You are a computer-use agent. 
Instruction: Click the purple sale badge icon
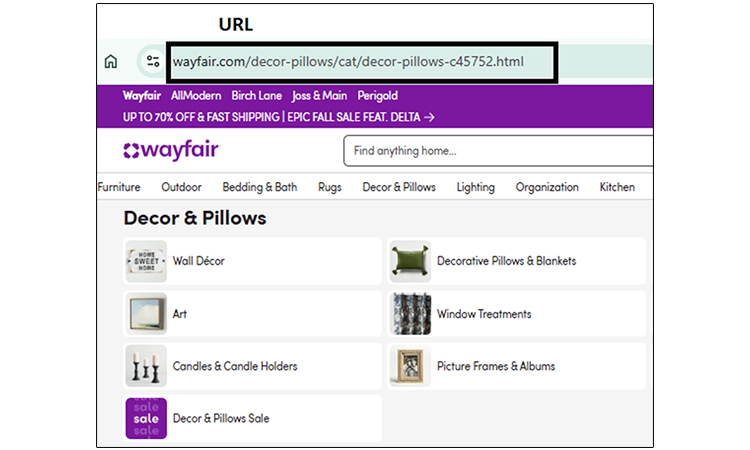point(146,418)
